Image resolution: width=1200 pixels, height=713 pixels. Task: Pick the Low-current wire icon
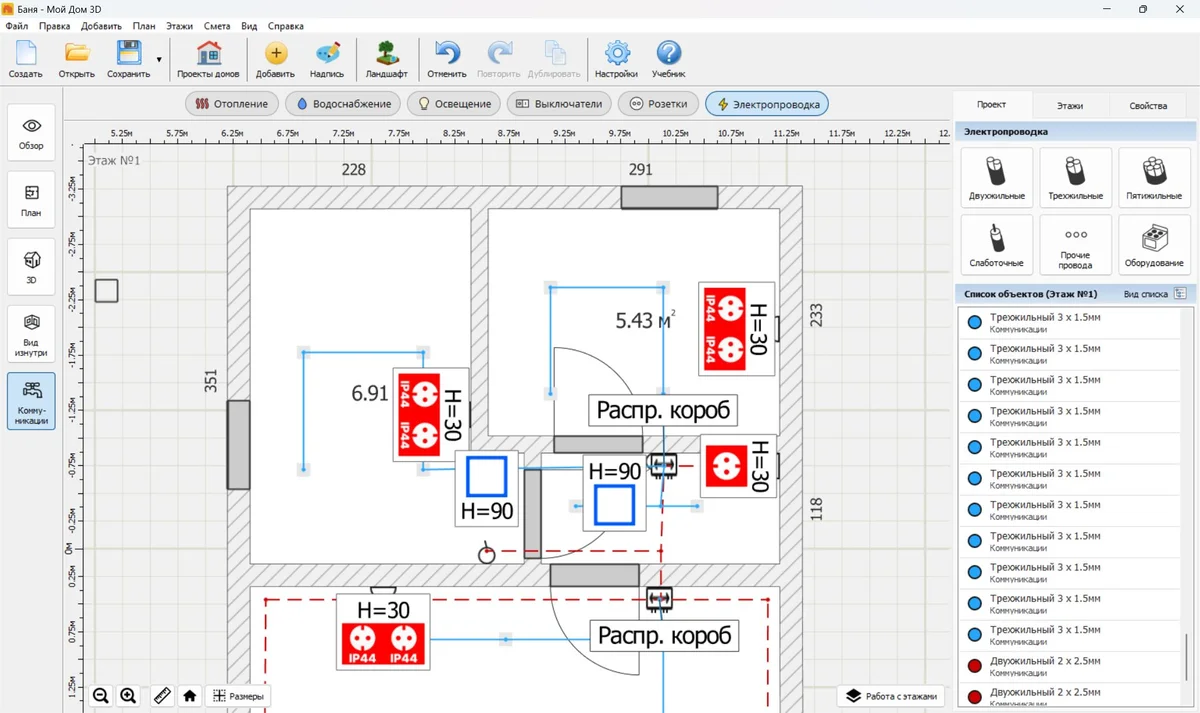point(996,244)
